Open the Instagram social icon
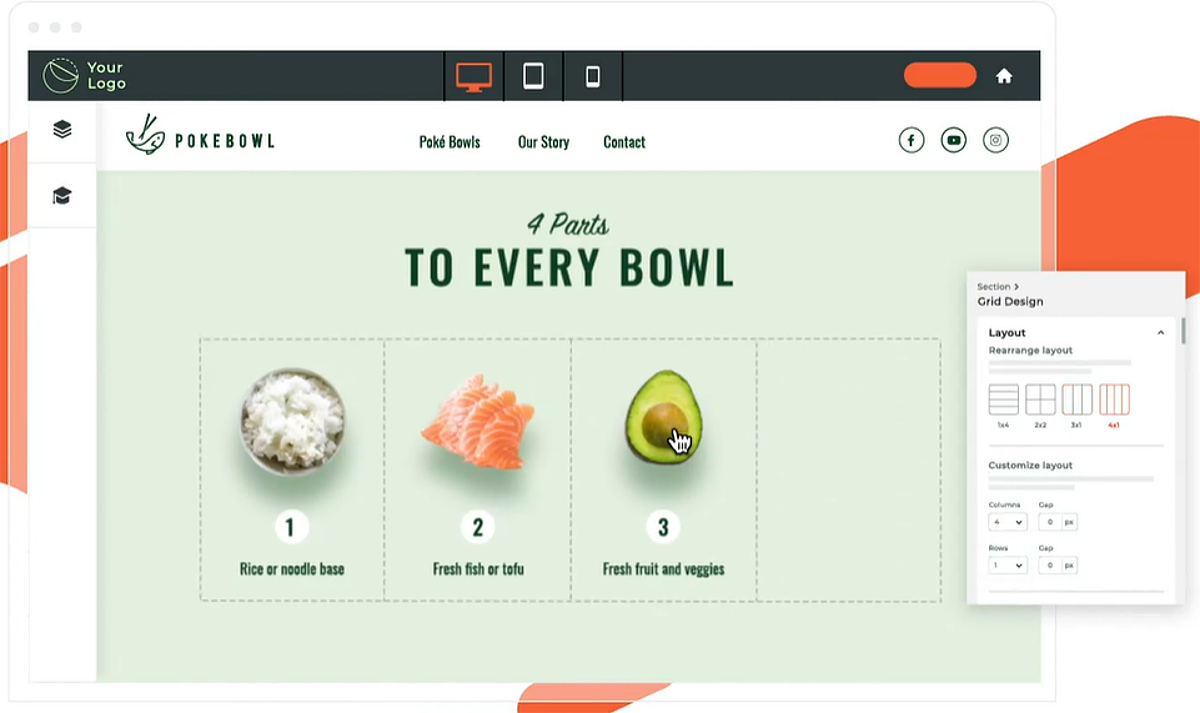The width and height of the screenshot is (1200, 713). (x=996, y=140)
